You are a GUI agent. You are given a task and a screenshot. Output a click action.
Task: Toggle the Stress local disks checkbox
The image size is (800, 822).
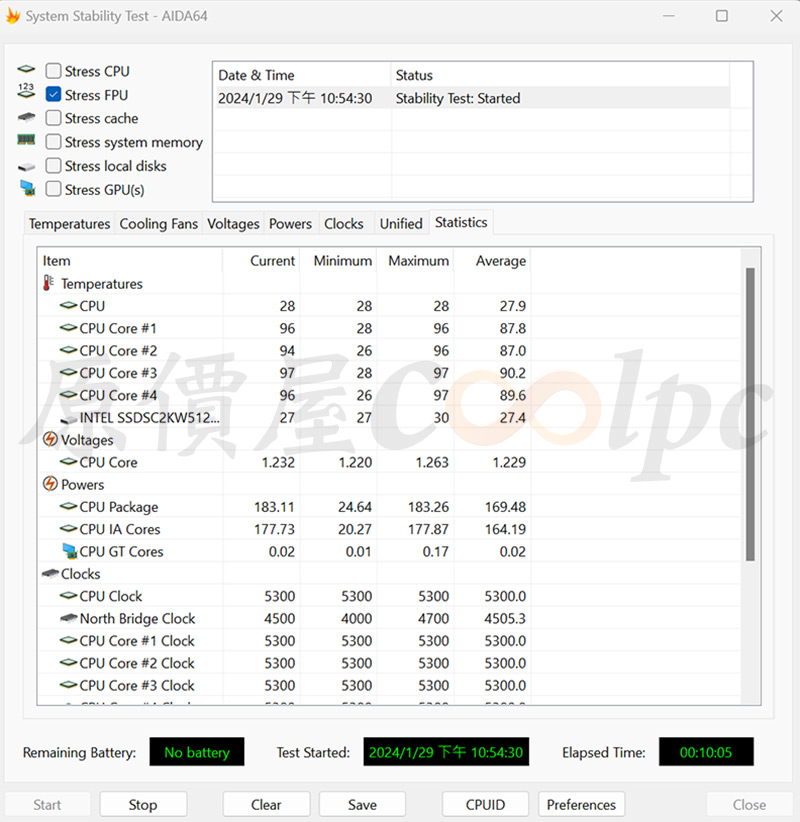(54, 166)
